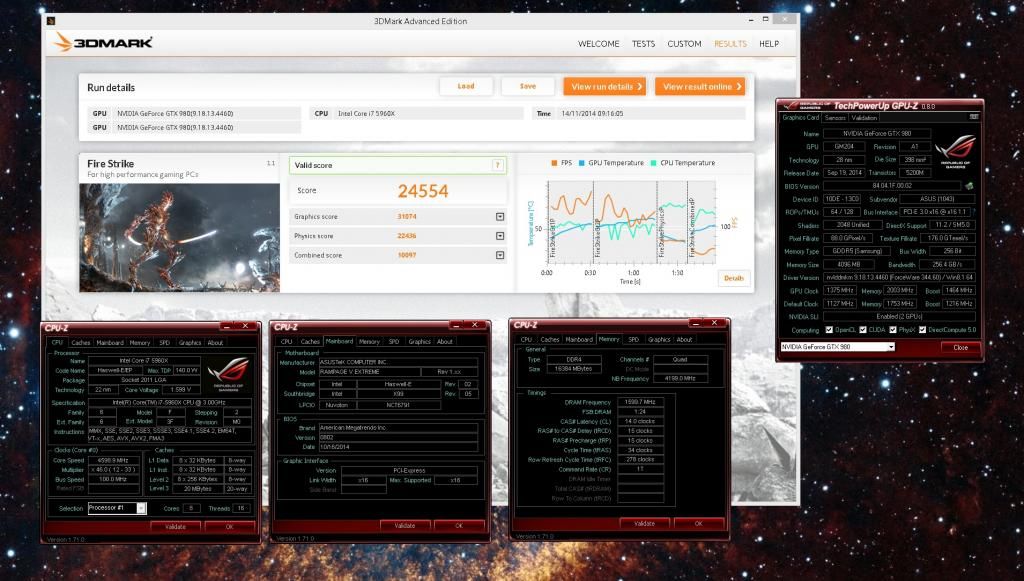Click the RAMPAGE V EXTREME model field
This screenshot has height=581, width=1024.
click(x=368, y=372)
